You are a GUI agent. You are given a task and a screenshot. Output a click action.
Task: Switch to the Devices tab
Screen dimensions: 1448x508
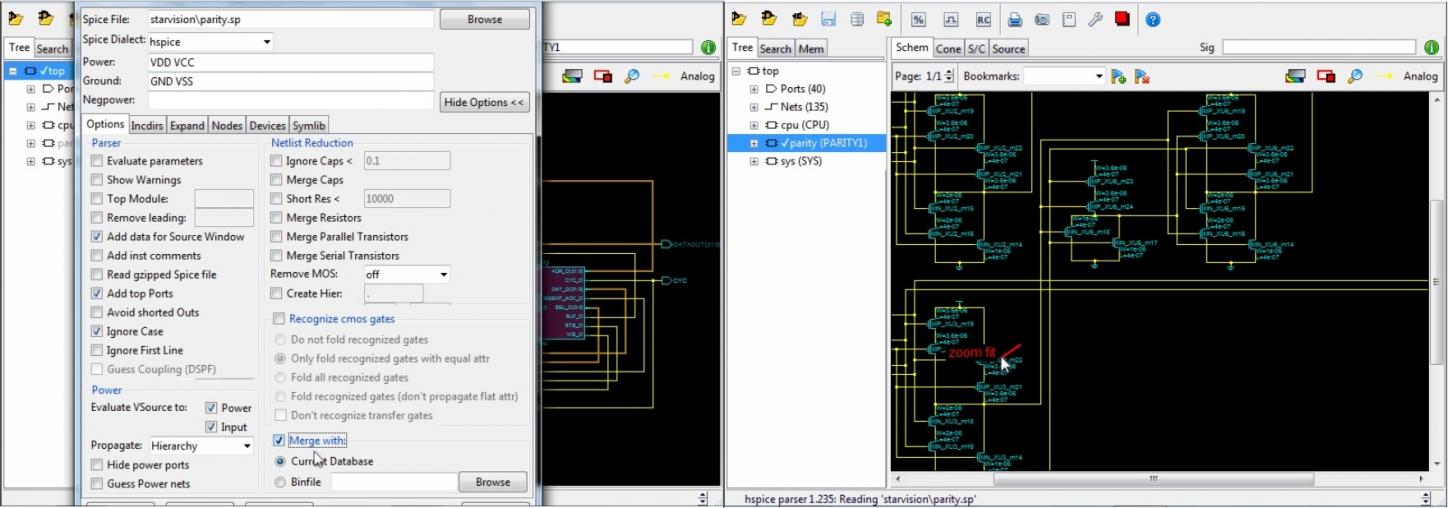point(267,125)
